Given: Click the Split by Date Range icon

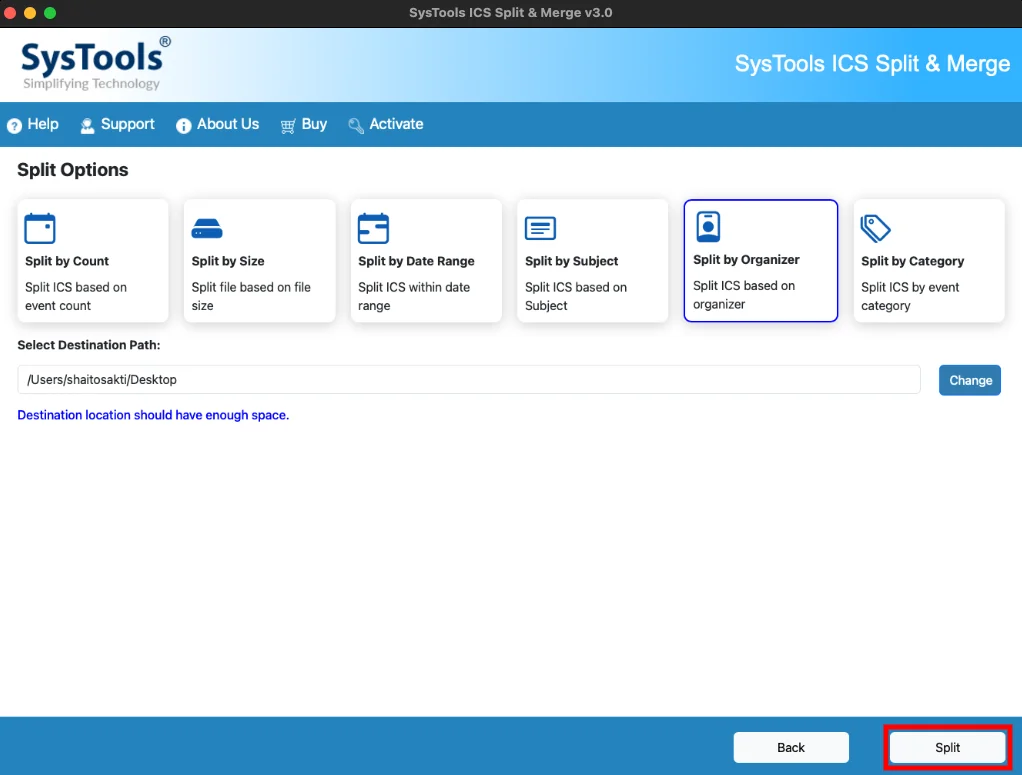Looking at the screenshot, I should (373, 228).
